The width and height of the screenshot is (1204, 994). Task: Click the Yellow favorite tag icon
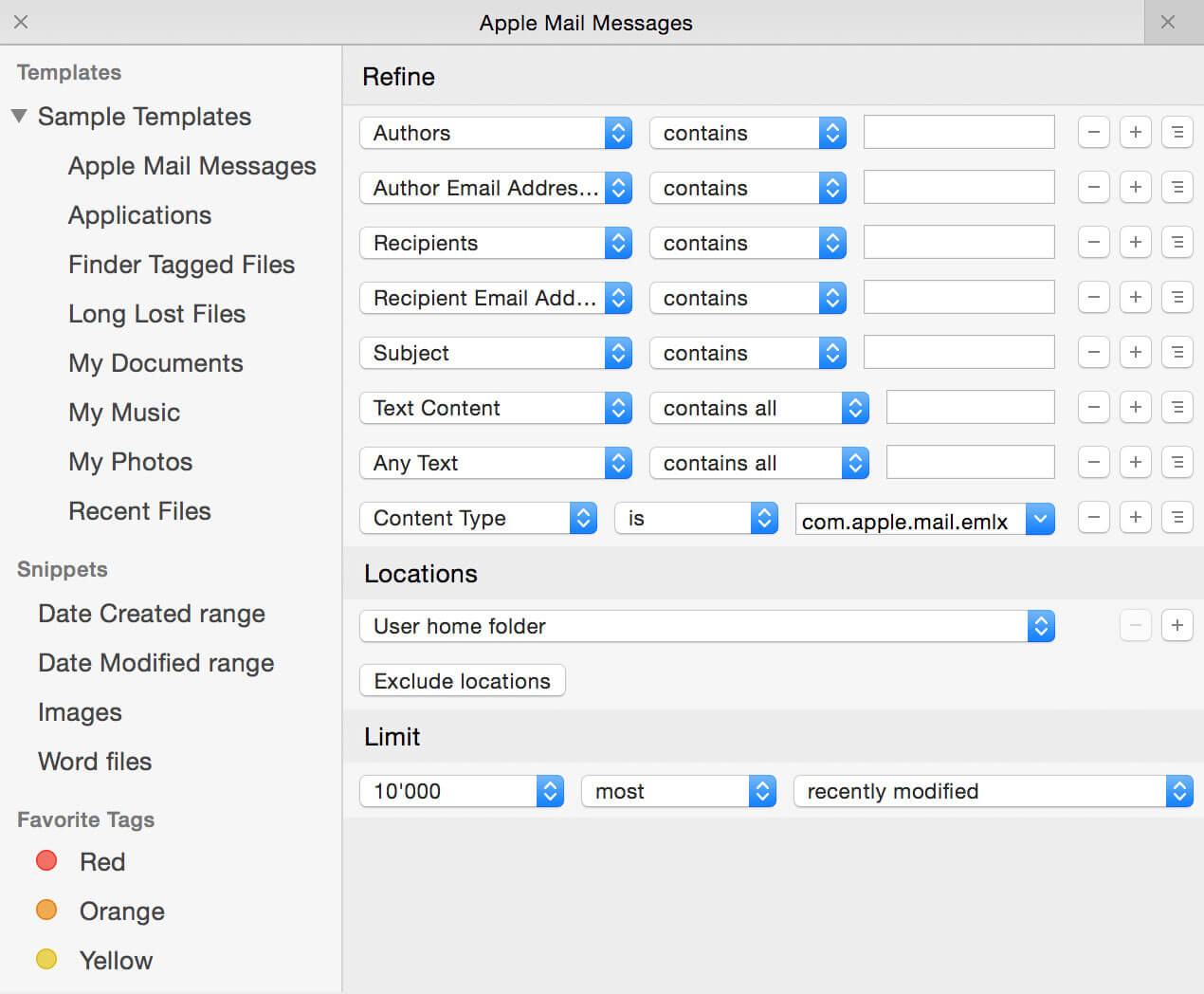pyautogui.click(x=46, y=959)
